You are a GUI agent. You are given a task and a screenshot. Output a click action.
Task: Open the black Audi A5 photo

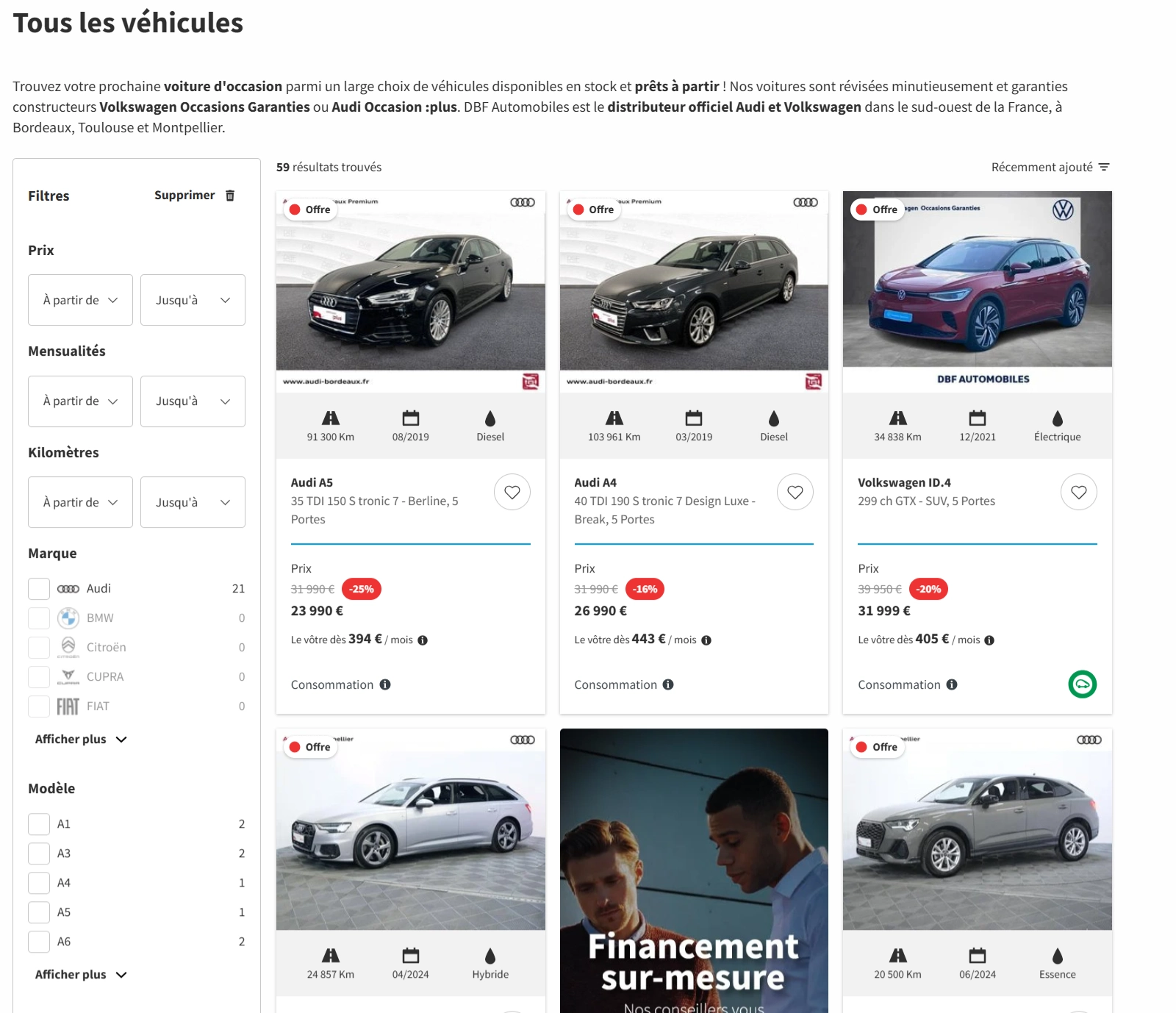coord(411,292)
